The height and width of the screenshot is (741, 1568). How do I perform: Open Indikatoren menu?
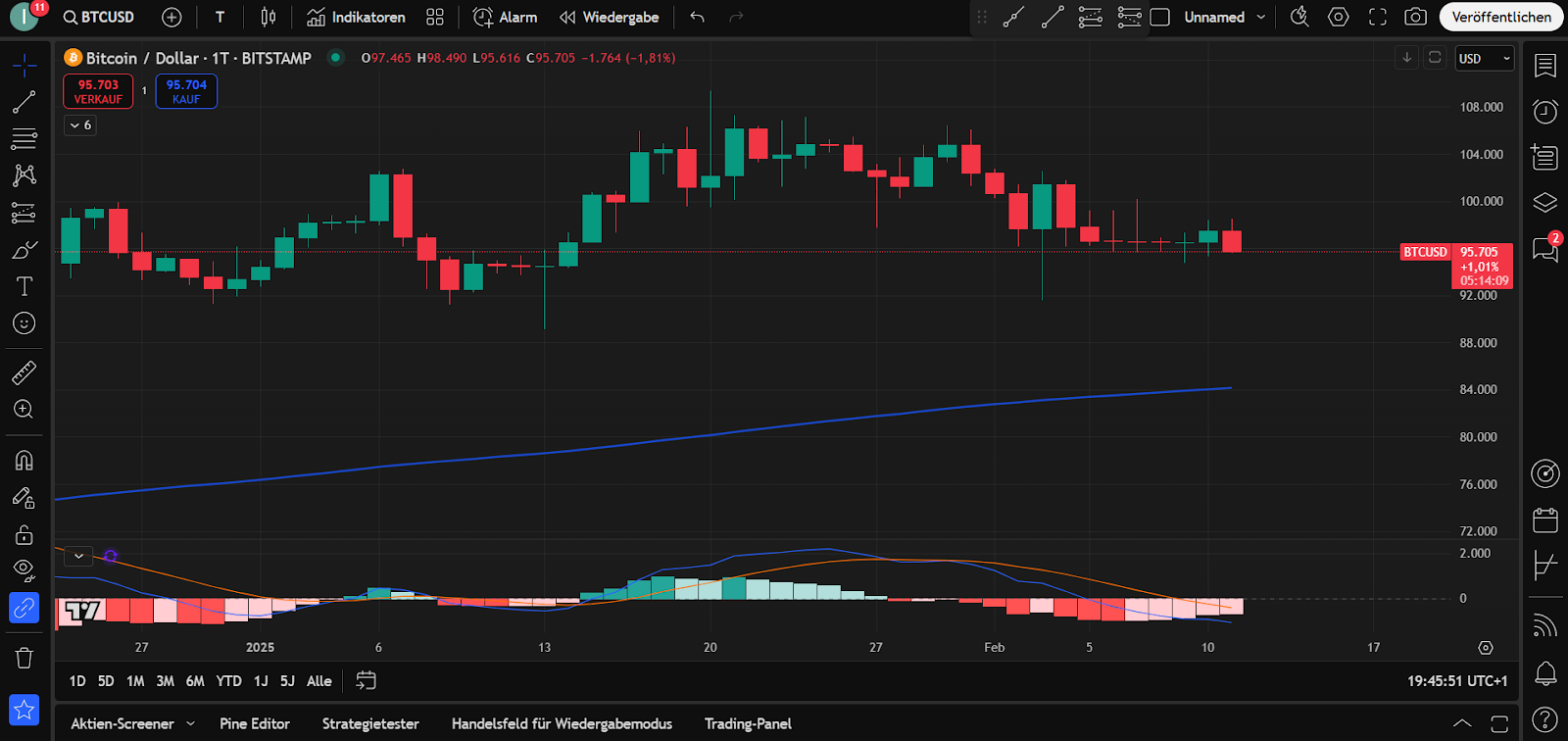click(356, 18)
